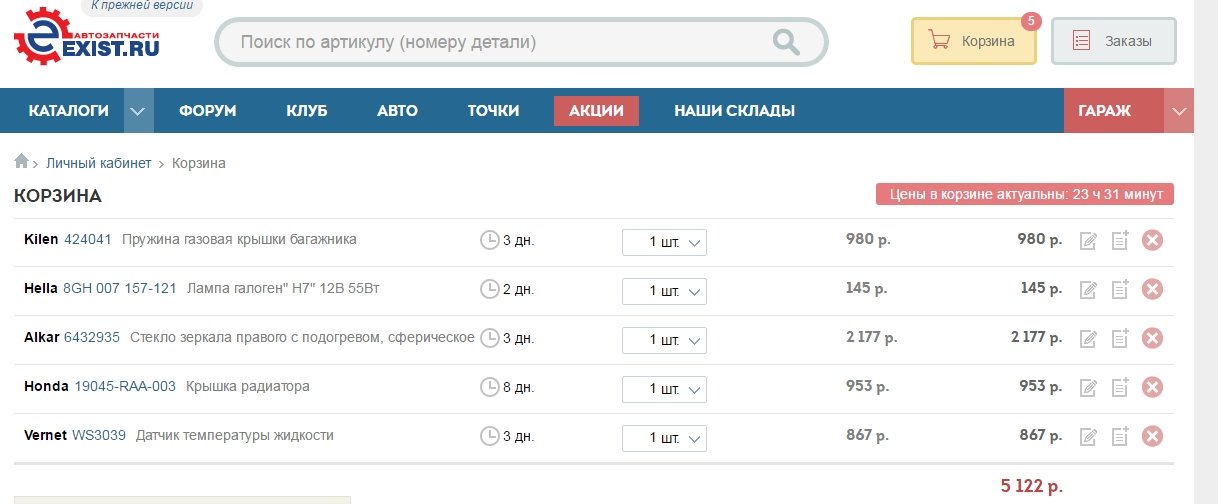The height and width of the screenshot is (504, 1218).
Task: Open the Hella 8GH 007 157-121 part link
Action: (x=120, y=289)
